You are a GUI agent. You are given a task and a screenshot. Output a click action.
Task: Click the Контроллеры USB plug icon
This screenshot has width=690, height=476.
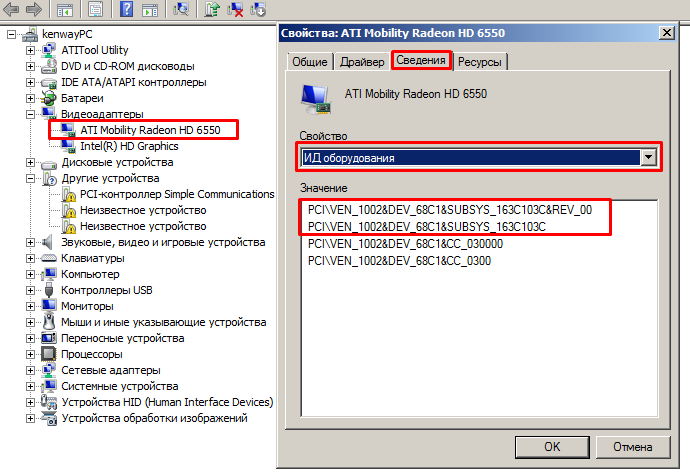click(x=49, y=290)
